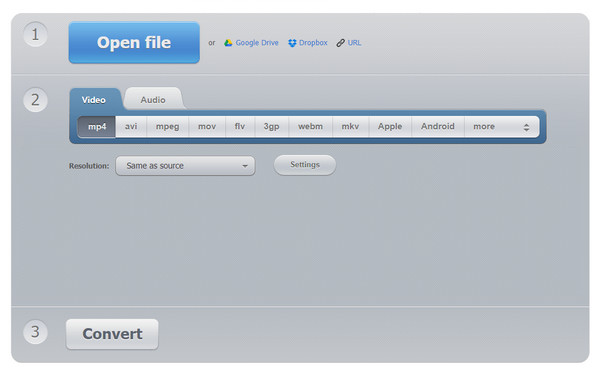Click the blue Open file button
This screenshot has width=600, height=378.
[x=134, y=42]
